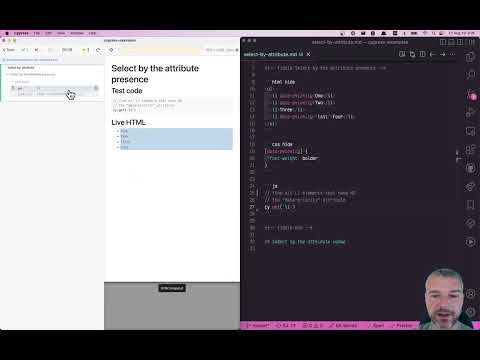Open Run and Debug view
Viewport: 480px width, 360px height.
point(470,113)
